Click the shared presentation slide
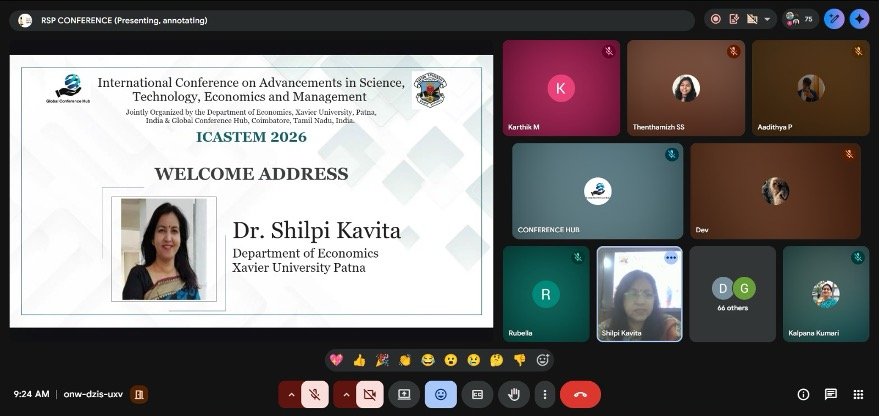This screenshot has height=416, width=880. click(x=251, y=191)
